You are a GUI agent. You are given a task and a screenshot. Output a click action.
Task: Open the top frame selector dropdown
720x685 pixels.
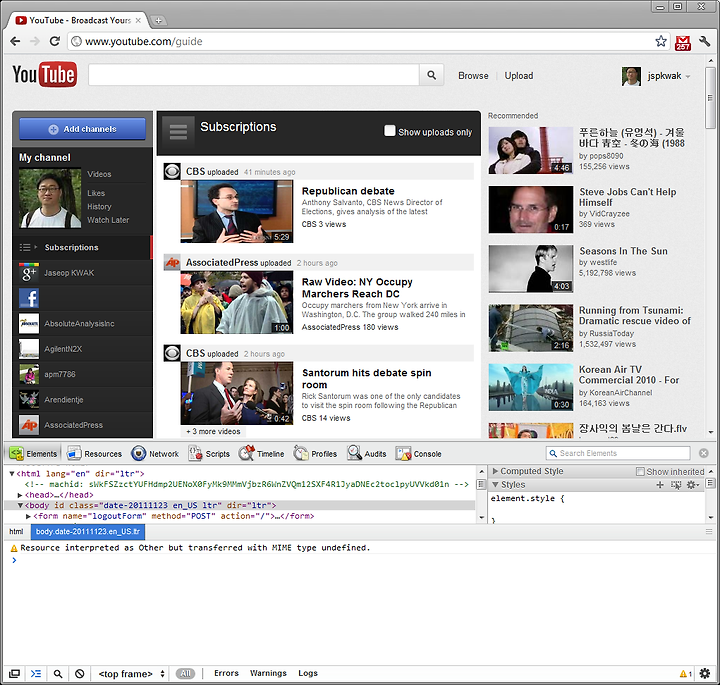pos(131,674)
